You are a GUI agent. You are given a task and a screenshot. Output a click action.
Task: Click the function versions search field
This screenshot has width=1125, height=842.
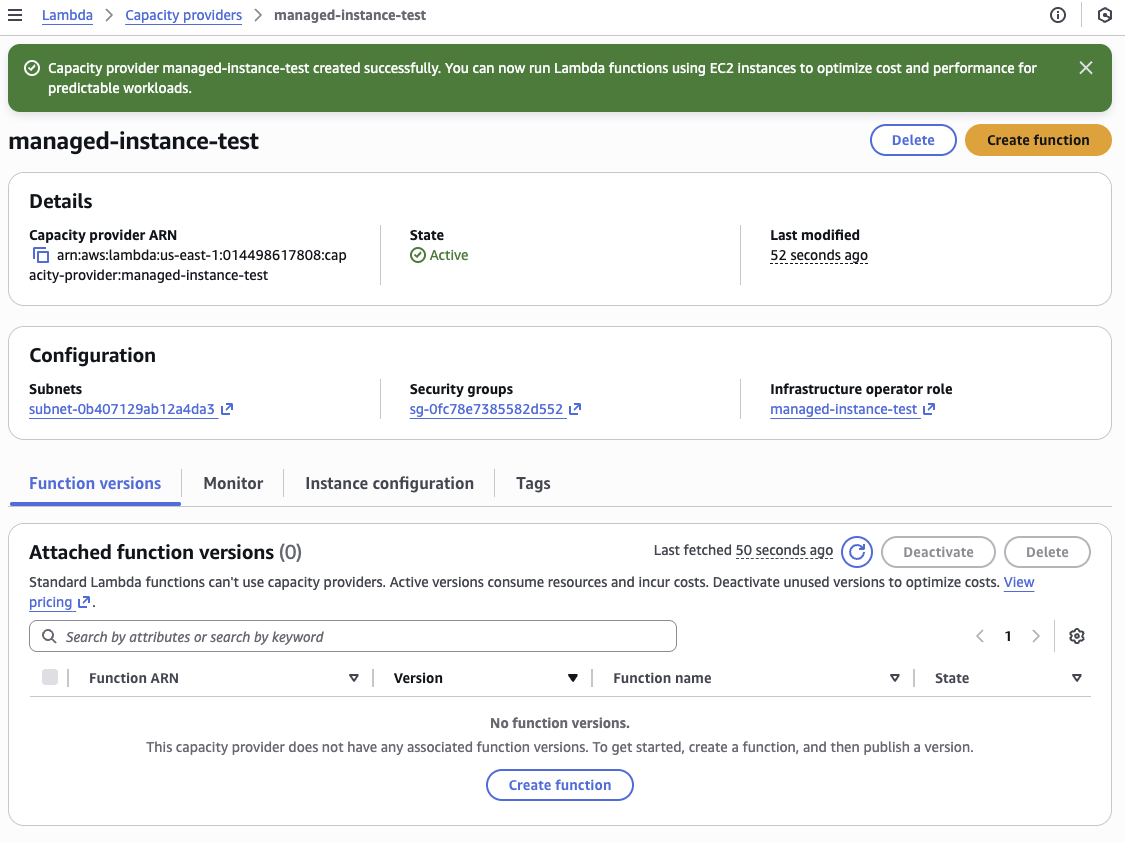pos(353,636)
